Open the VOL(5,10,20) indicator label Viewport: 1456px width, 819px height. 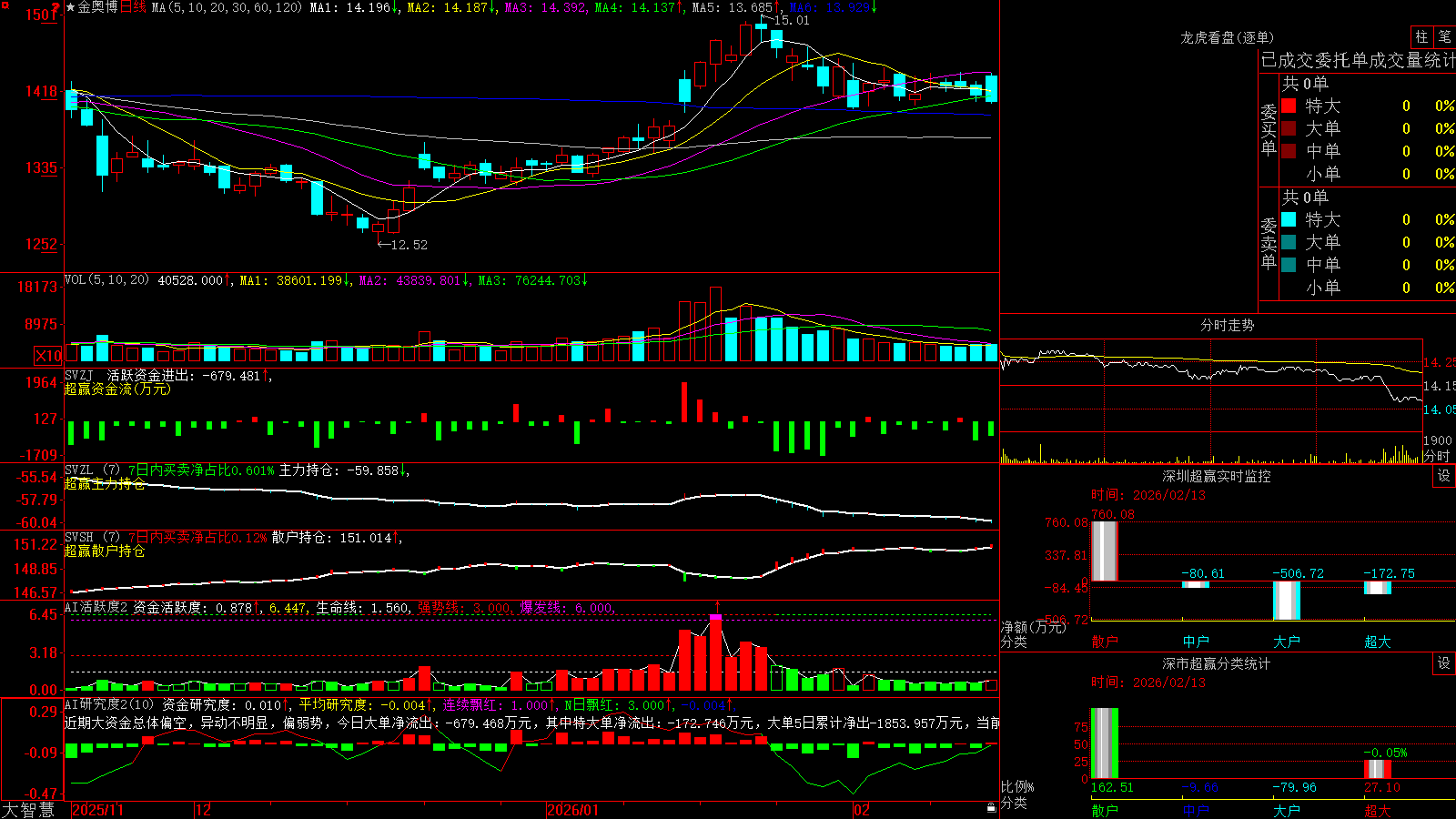tap(106, 280)
